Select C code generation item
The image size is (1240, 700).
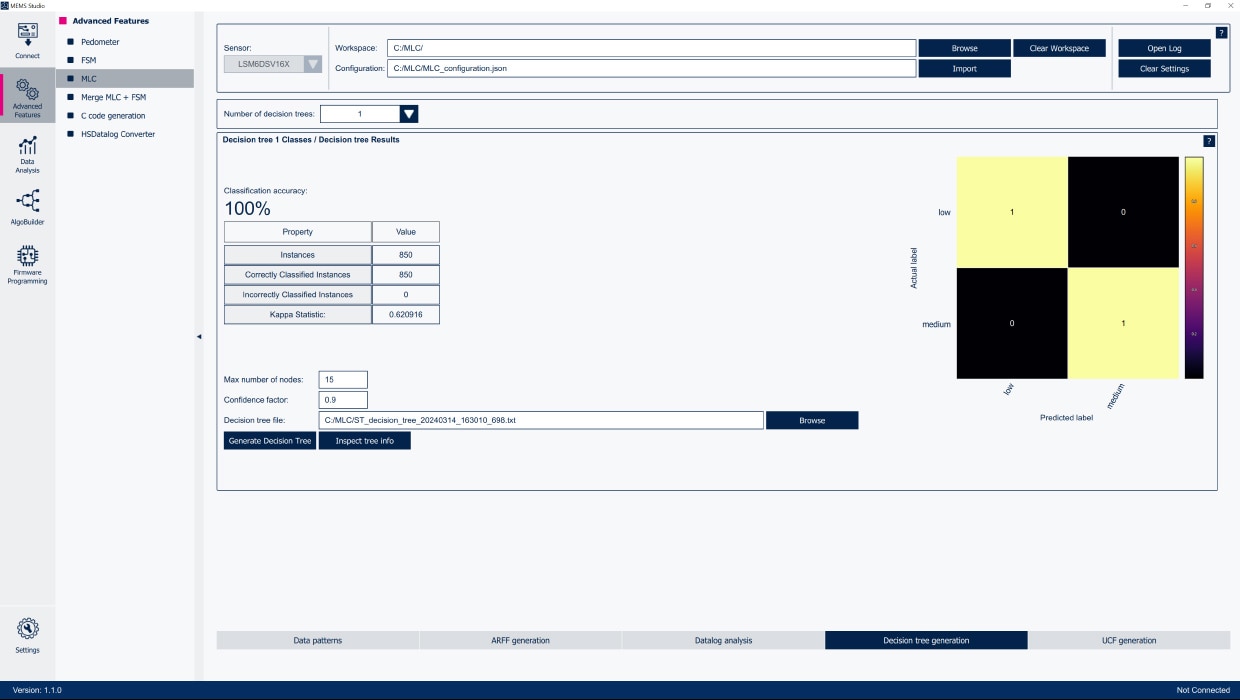[x=112, y=116]
